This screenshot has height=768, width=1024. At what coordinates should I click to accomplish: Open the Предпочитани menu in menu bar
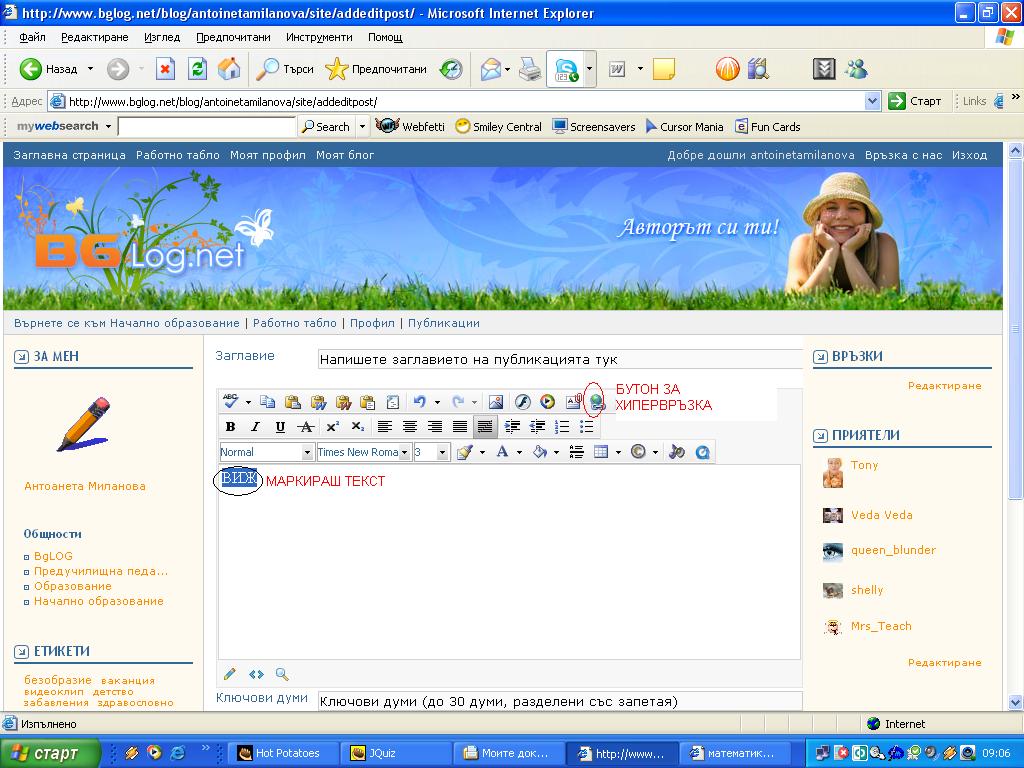(x=233, y=37)
